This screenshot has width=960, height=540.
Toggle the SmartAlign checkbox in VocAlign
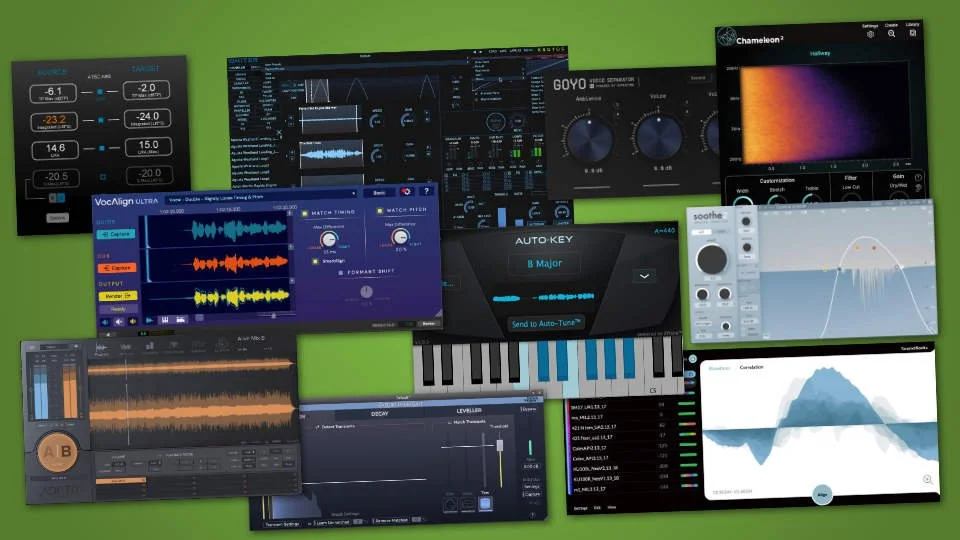click(315, 261)
